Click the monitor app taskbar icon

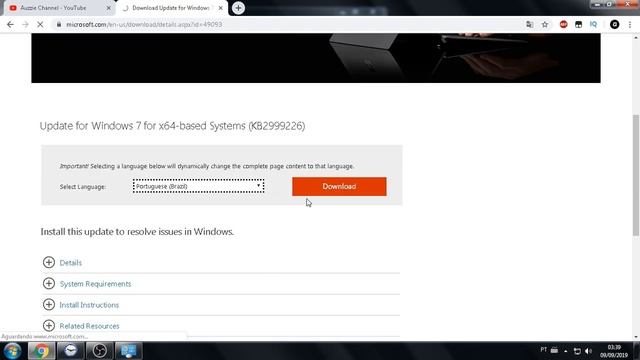pos(129,351)
